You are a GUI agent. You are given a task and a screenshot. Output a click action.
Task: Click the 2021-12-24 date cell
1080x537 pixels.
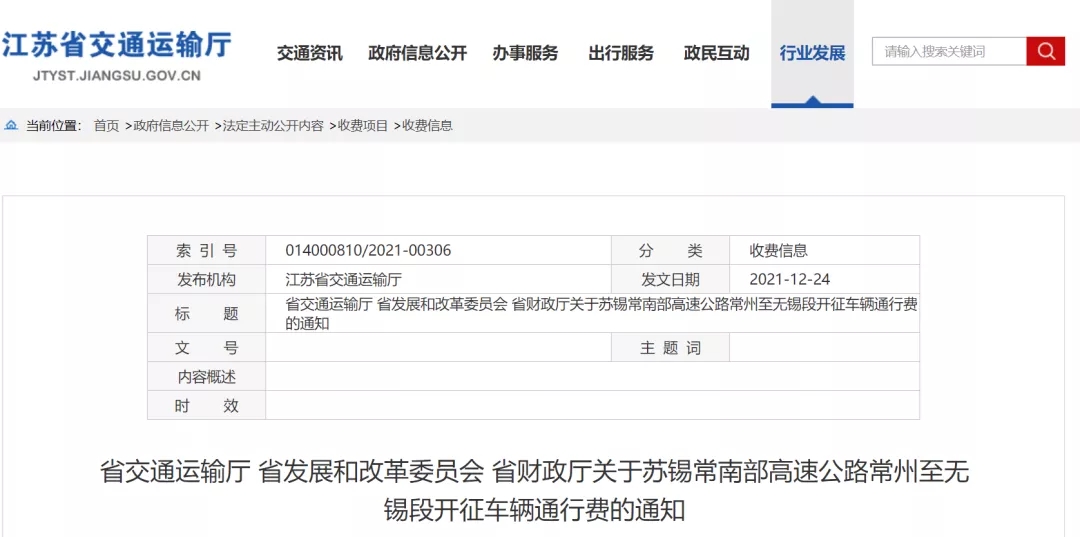[x=789, y=280]
